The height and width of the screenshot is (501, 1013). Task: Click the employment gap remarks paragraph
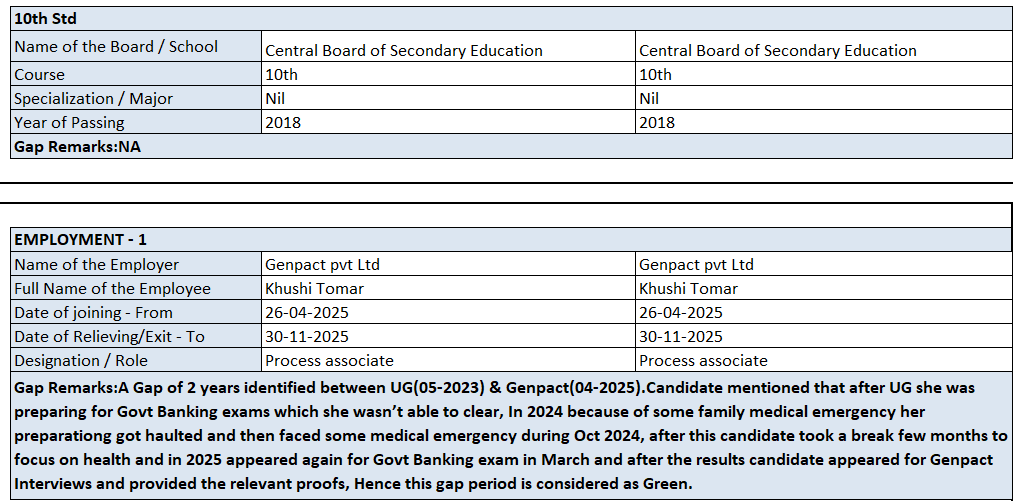pos(510,435)
